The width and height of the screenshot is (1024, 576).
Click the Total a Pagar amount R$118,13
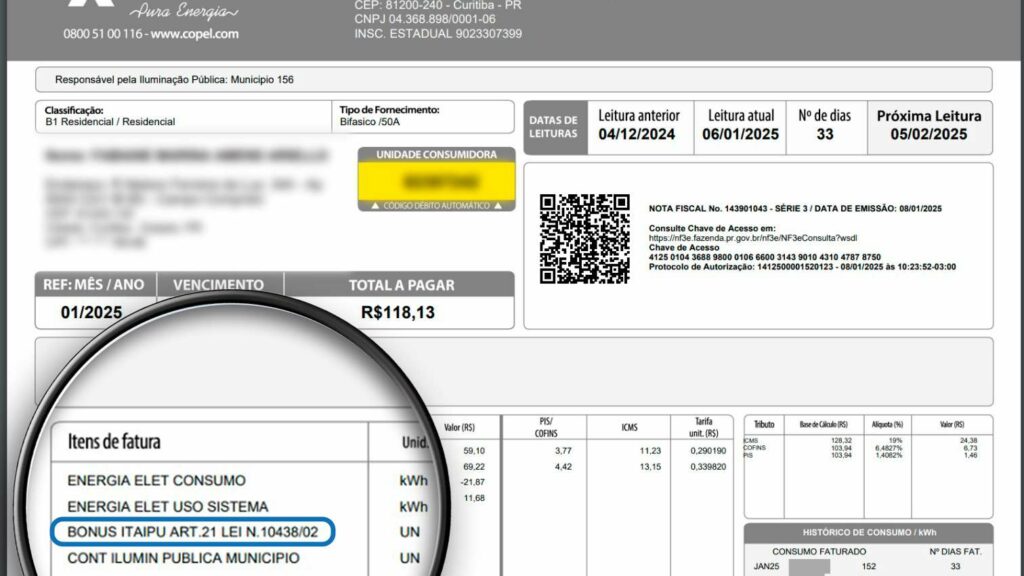click(398, 312)
